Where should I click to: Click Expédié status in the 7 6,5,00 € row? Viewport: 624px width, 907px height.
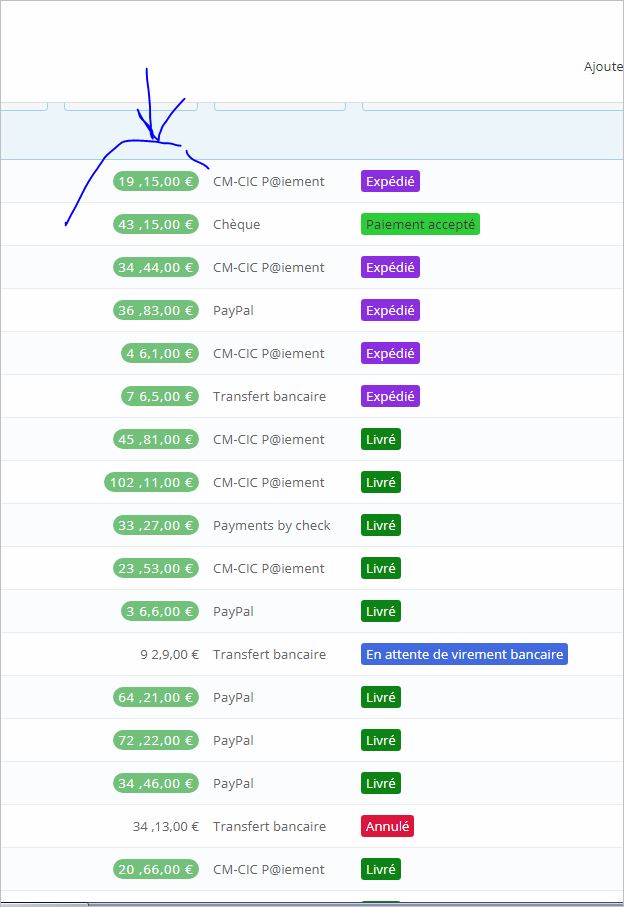(x=390, y=396)
